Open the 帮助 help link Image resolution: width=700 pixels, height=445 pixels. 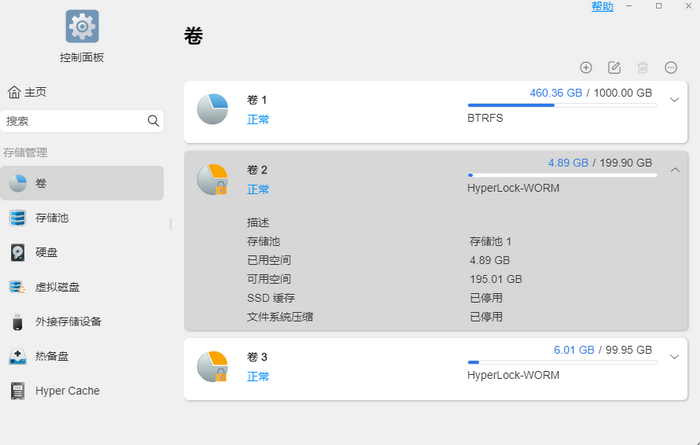coord(602,7)
